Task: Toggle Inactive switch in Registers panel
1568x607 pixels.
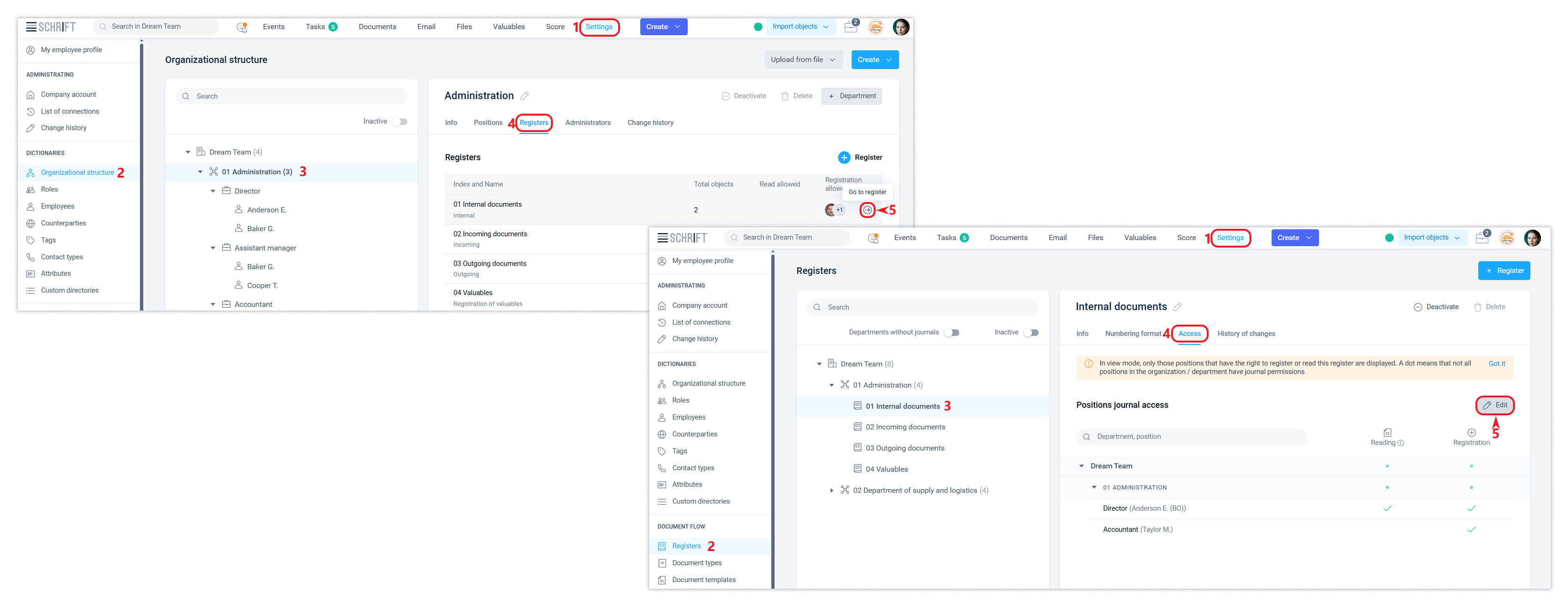Action: point(1031,333)
